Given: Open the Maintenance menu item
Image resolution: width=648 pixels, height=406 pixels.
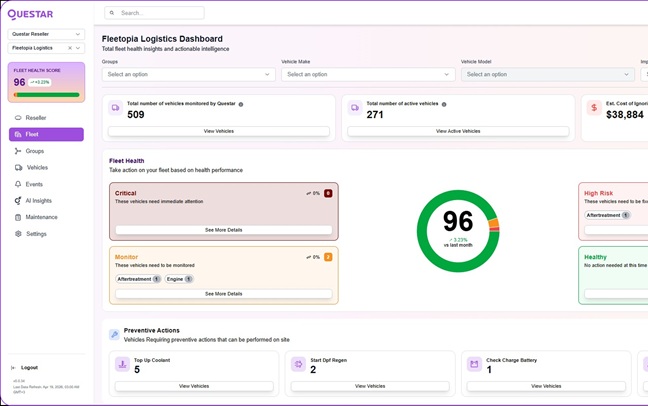Looking at the screenshot, I should pos(46,217).
